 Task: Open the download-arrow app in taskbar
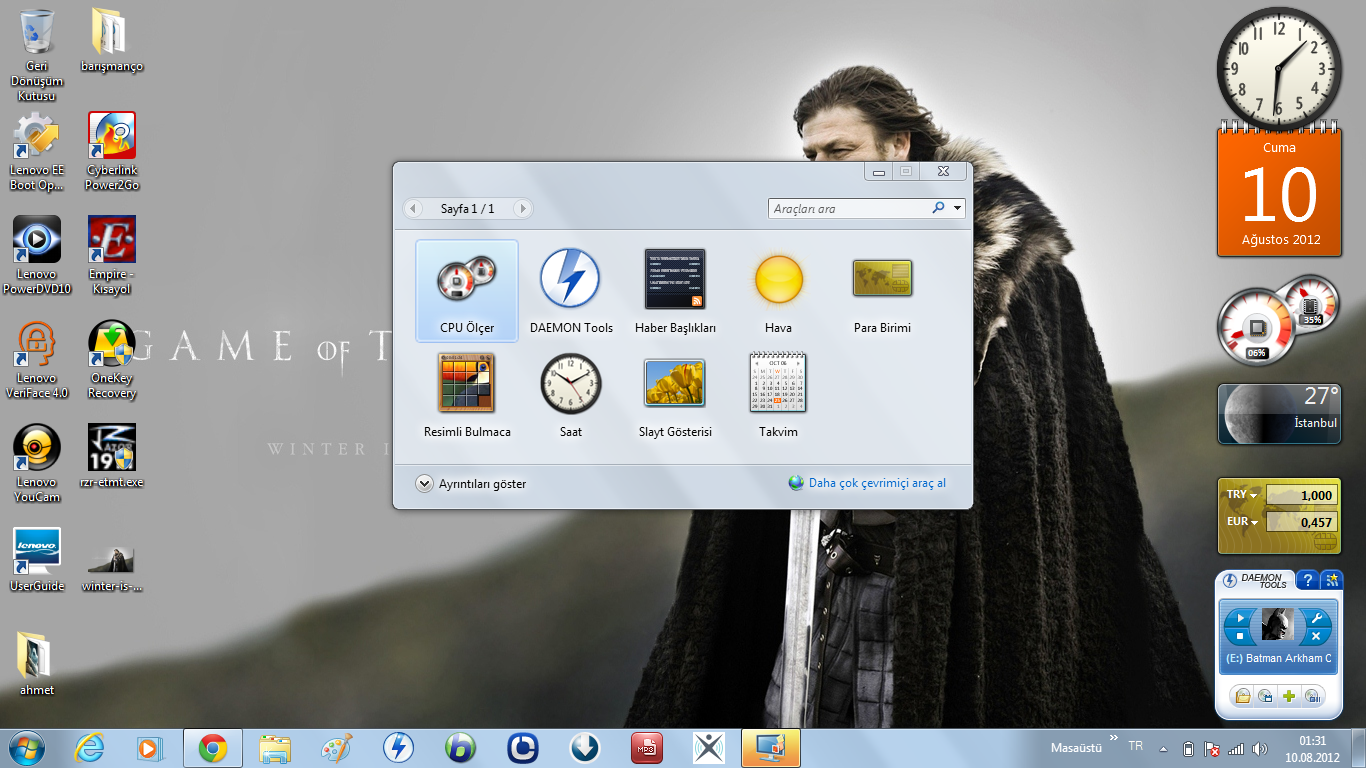click(x=585, y=748)
